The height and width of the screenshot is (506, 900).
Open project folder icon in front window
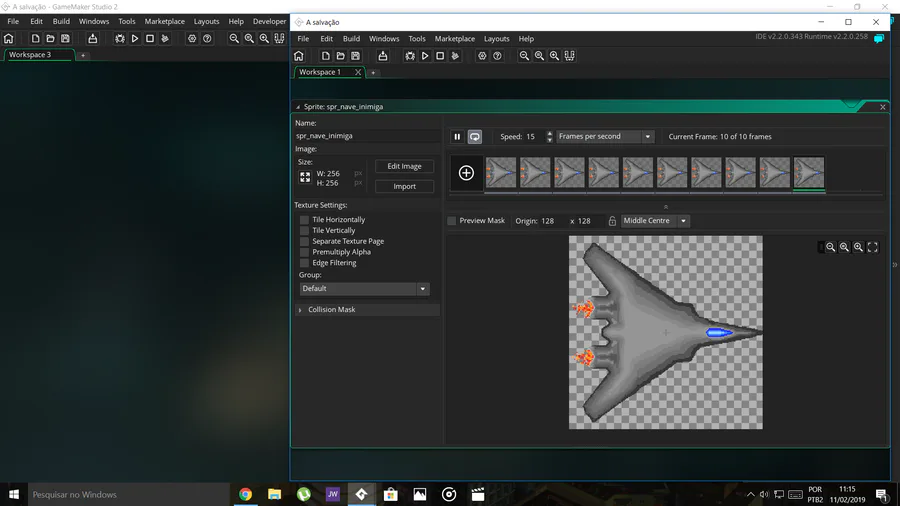[x=340, y=56]
